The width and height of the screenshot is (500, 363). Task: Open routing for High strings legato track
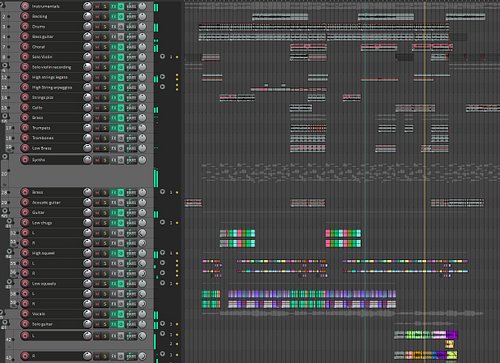[131, 77]
